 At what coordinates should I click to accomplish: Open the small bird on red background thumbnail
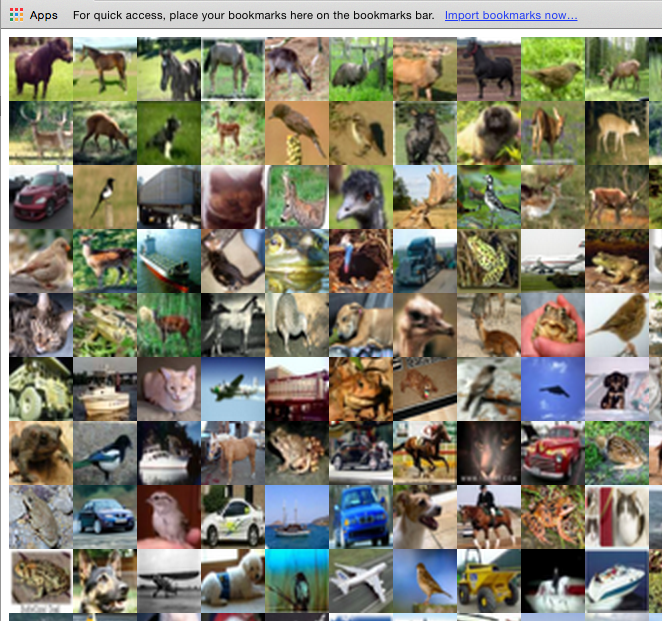pyautogui.click(x=169, y=517)
